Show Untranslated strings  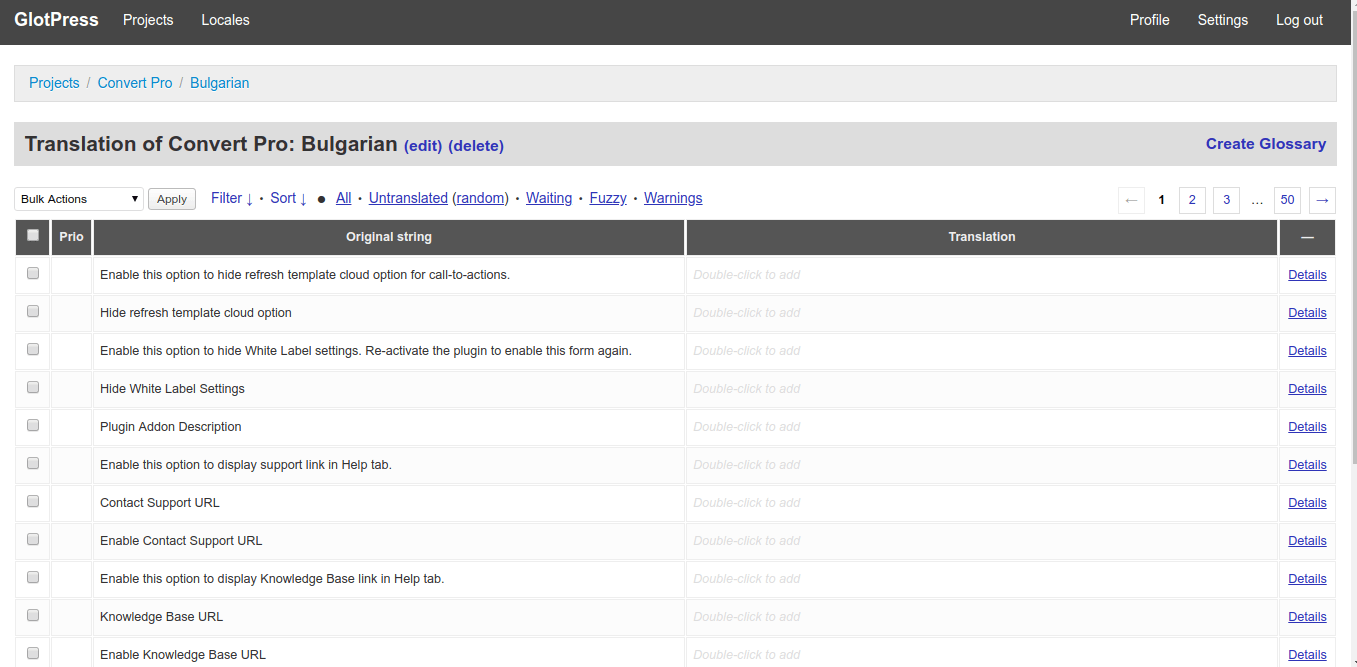[408, 198]
